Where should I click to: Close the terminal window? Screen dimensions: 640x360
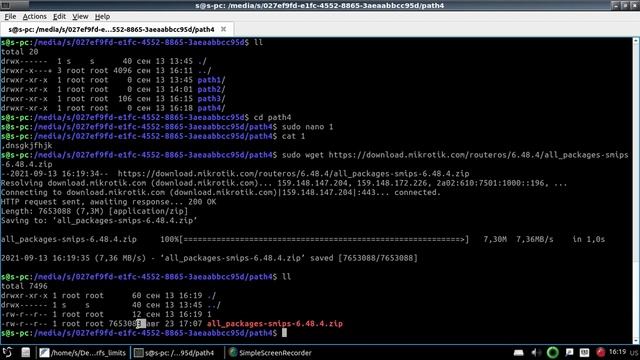pos(634,5)
